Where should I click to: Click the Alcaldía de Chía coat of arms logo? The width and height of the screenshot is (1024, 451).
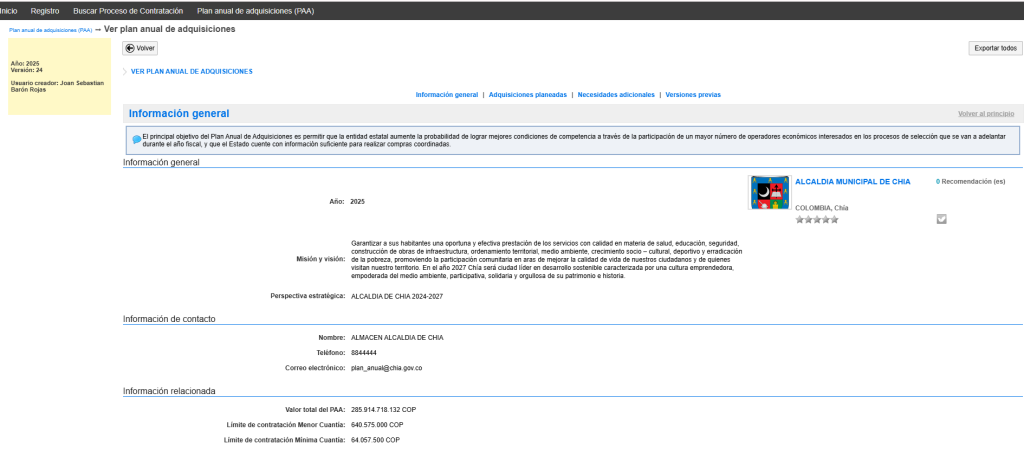768,192
